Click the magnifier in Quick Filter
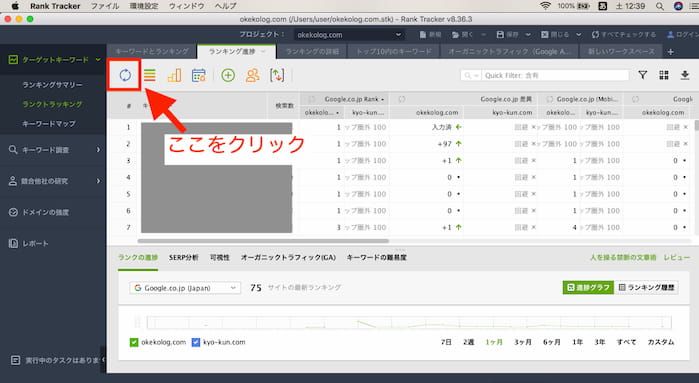The height and width of the screenshot is (383, 699). click(468, 75)
